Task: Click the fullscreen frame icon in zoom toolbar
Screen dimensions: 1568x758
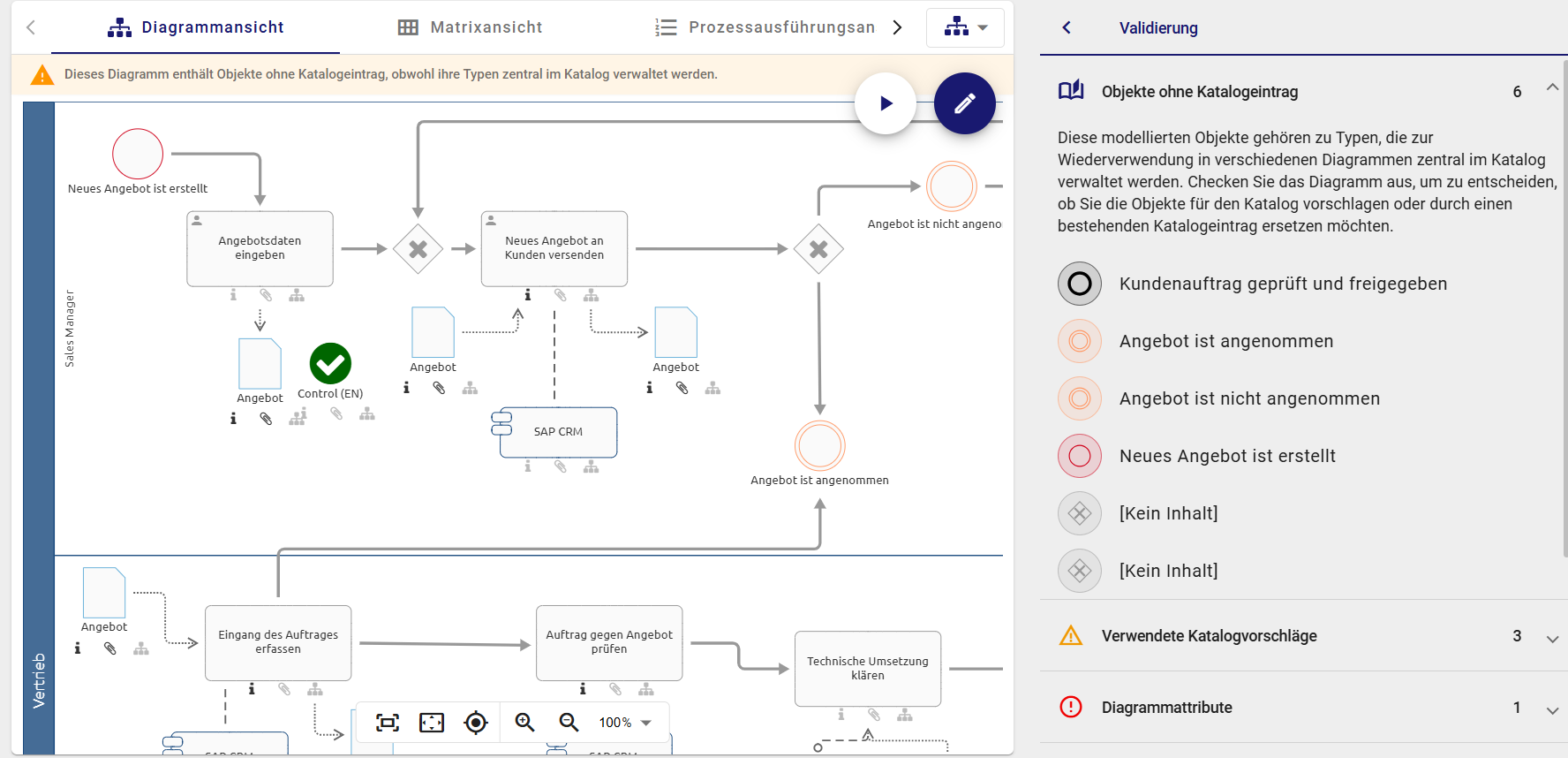Action: 432,723
